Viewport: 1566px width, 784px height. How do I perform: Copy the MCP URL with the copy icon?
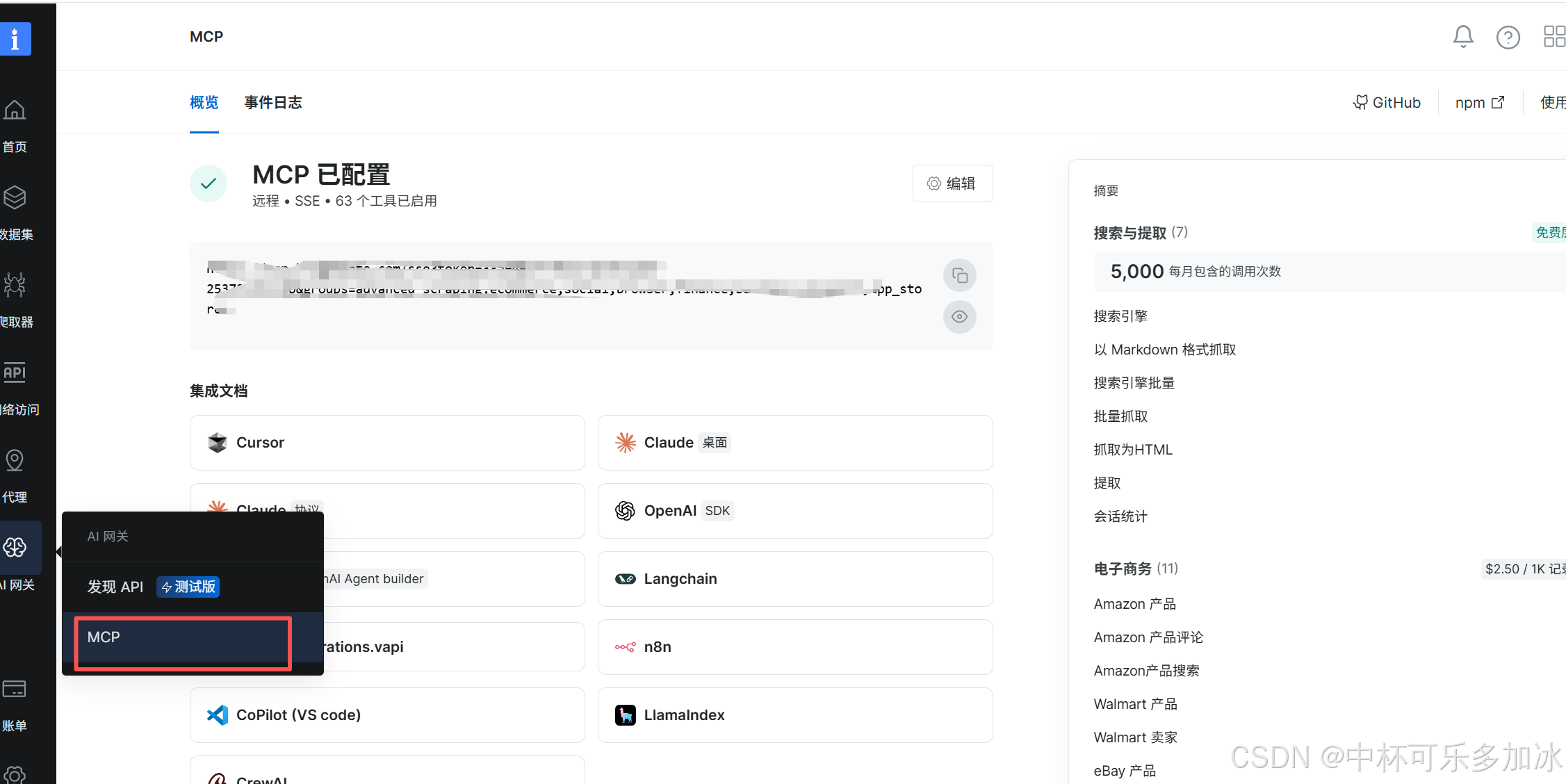pos(960,276)
